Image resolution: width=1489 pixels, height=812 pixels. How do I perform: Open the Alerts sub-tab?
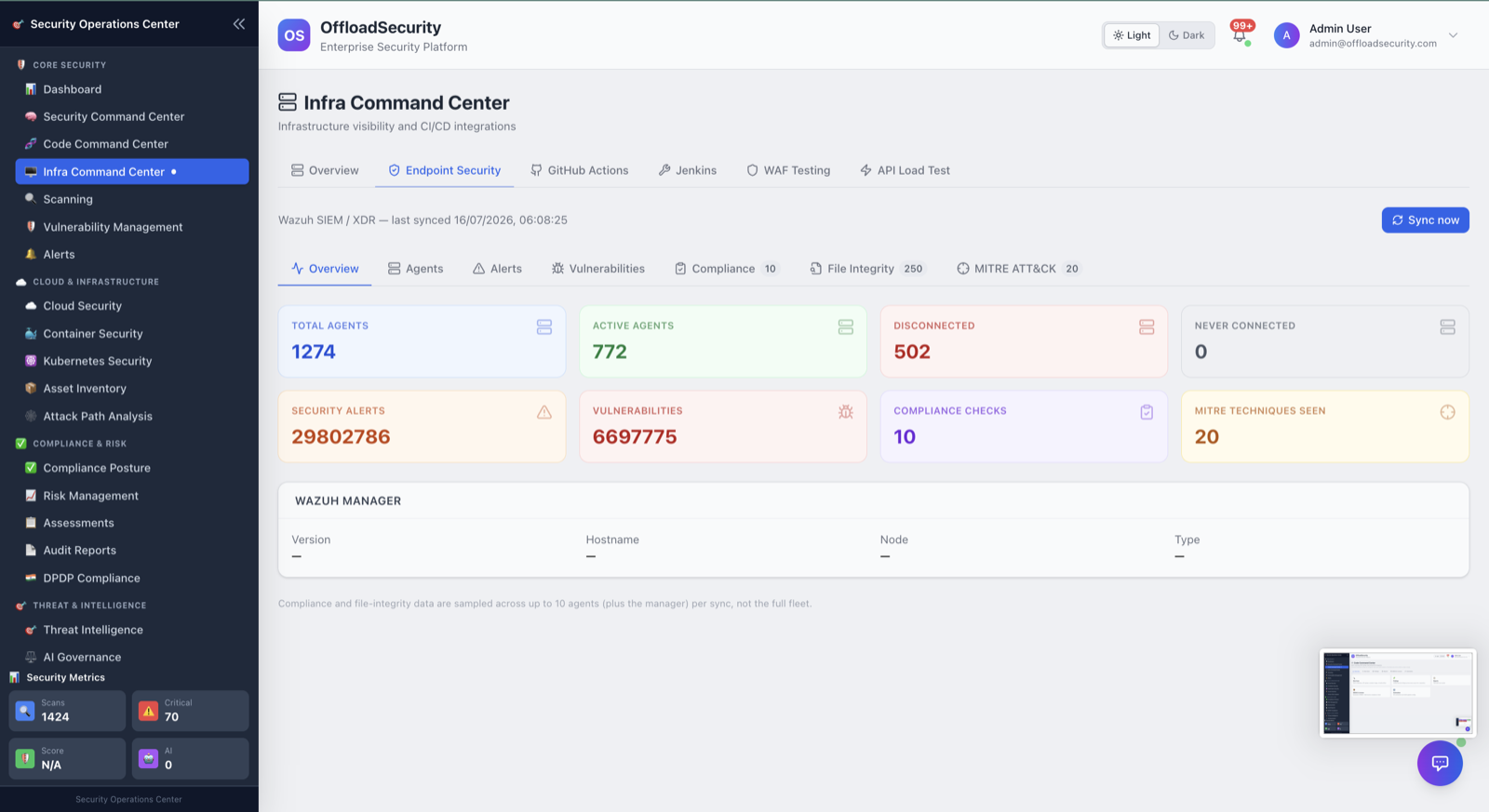tap(497, 269)
